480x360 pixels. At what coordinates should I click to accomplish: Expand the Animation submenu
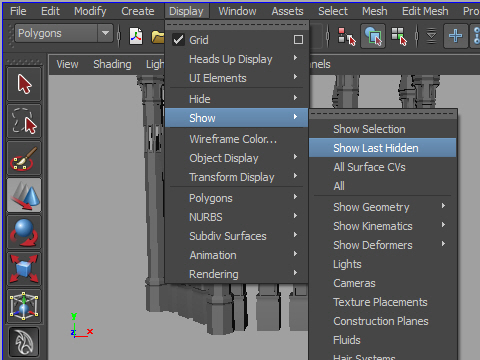click(x=236, y=255)
